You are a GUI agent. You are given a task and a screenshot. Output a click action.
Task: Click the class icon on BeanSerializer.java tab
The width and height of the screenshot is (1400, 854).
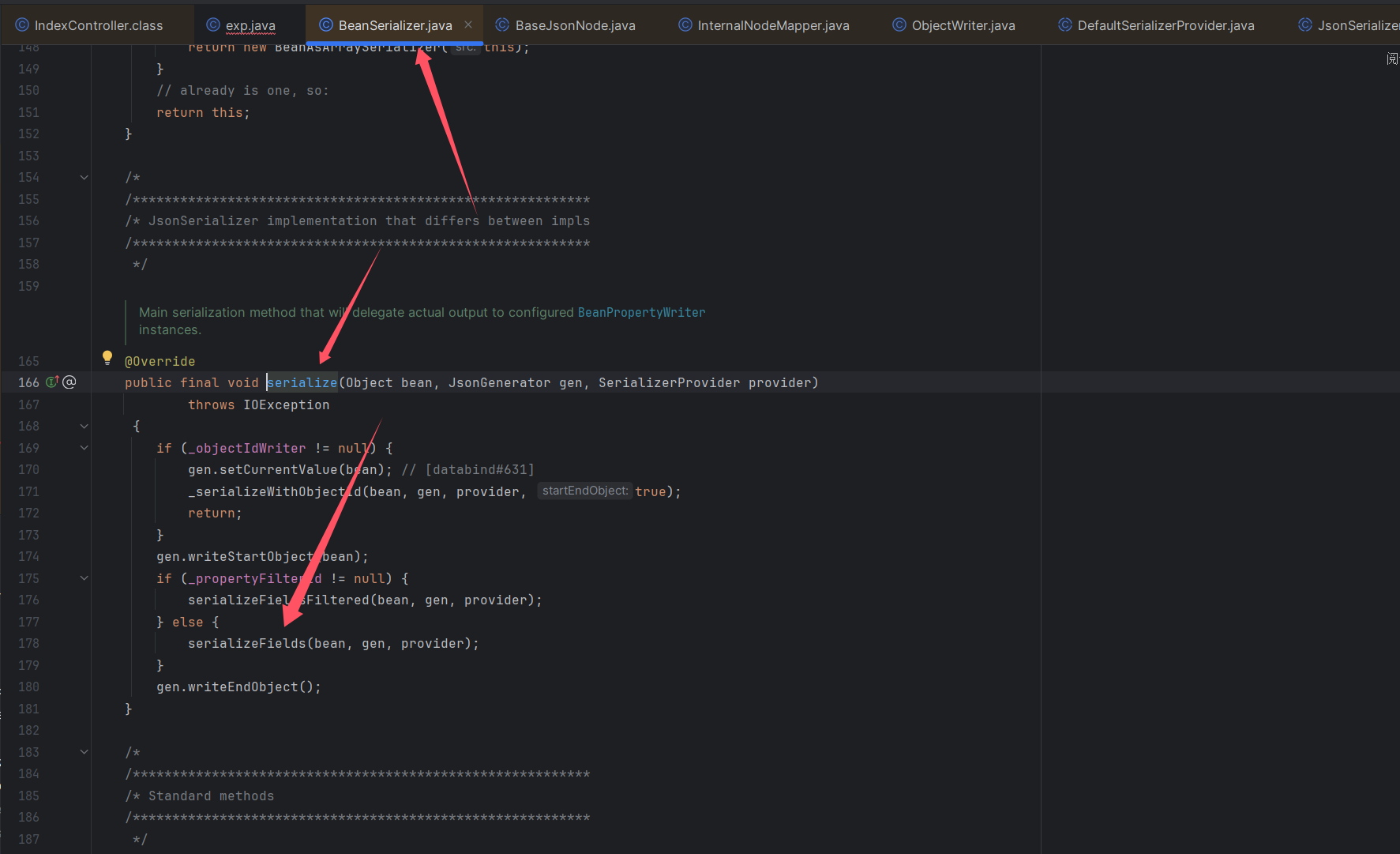point(325,24)
